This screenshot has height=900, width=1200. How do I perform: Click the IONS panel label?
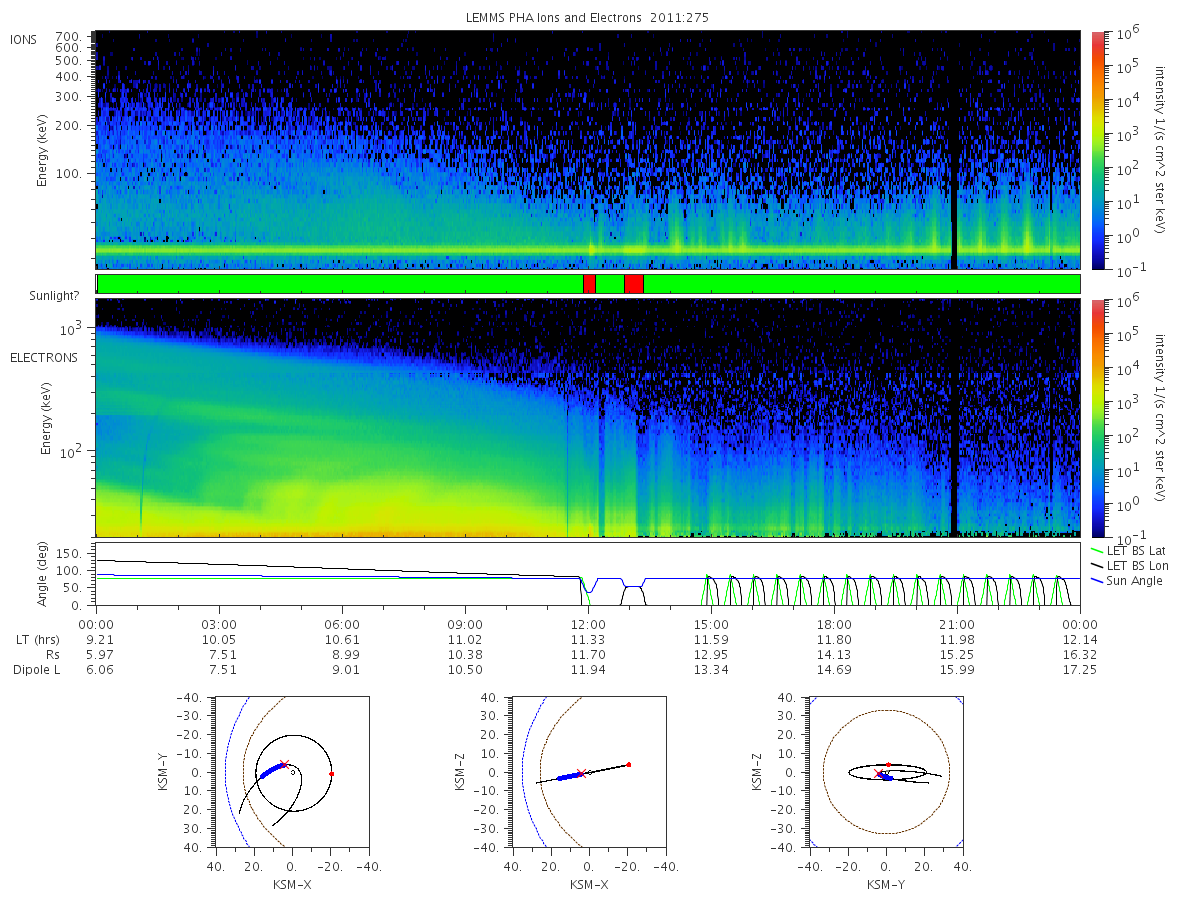(25, 40)
